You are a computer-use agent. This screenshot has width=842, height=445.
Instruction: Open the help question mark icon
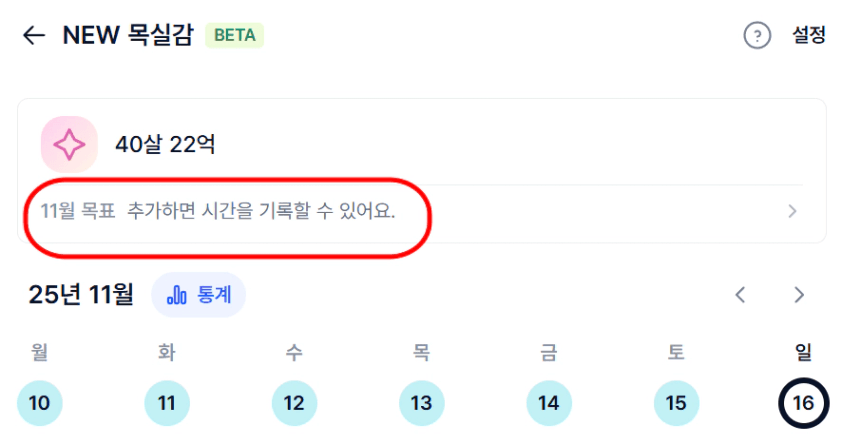tap(757, 36)
